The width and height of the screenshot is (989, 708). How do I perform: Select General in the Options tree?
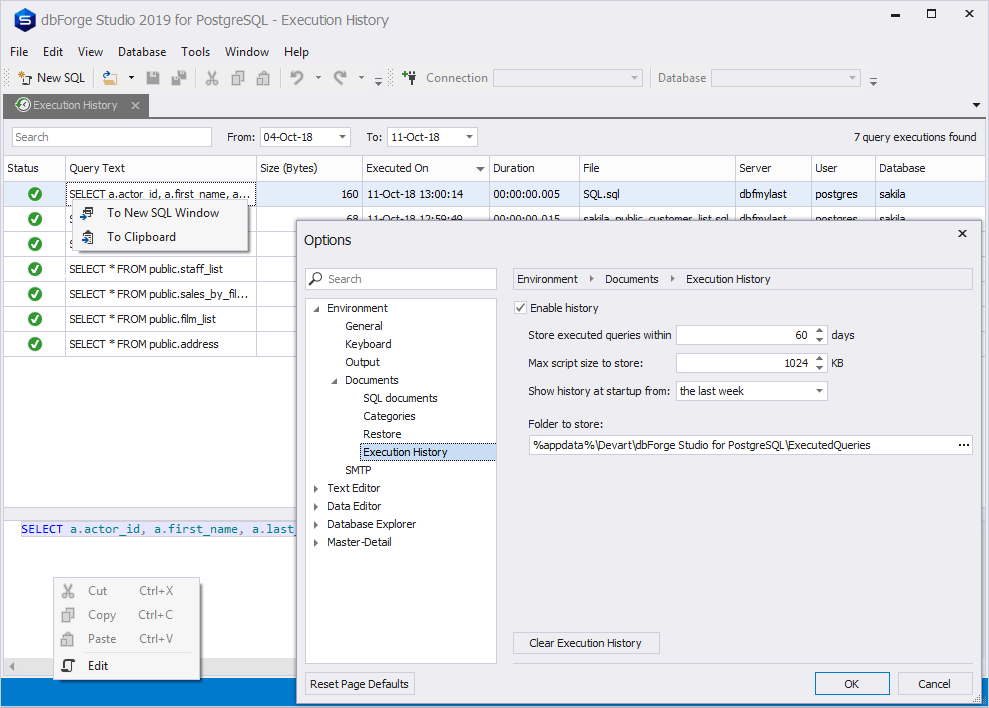pyautogui.click(x=364, y=326)
